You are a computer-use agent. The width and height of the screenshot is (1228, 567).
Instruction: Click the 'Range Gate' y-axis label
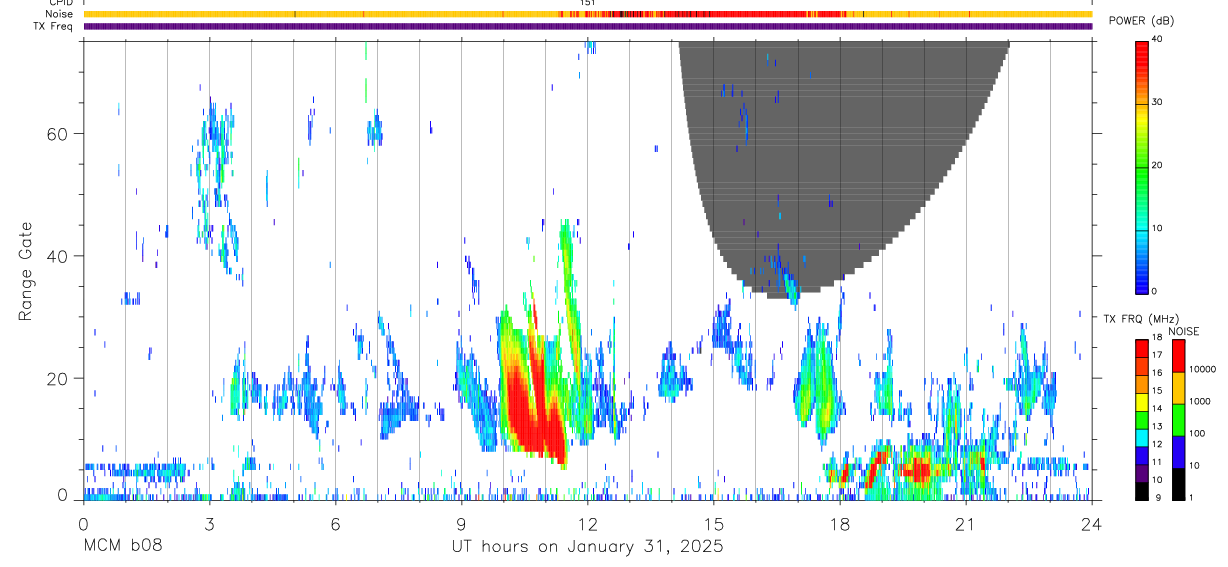(25, 272)
